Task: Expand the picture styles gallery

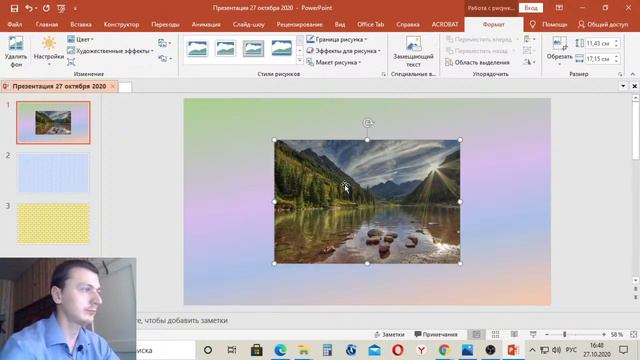Action: [300, 60]
